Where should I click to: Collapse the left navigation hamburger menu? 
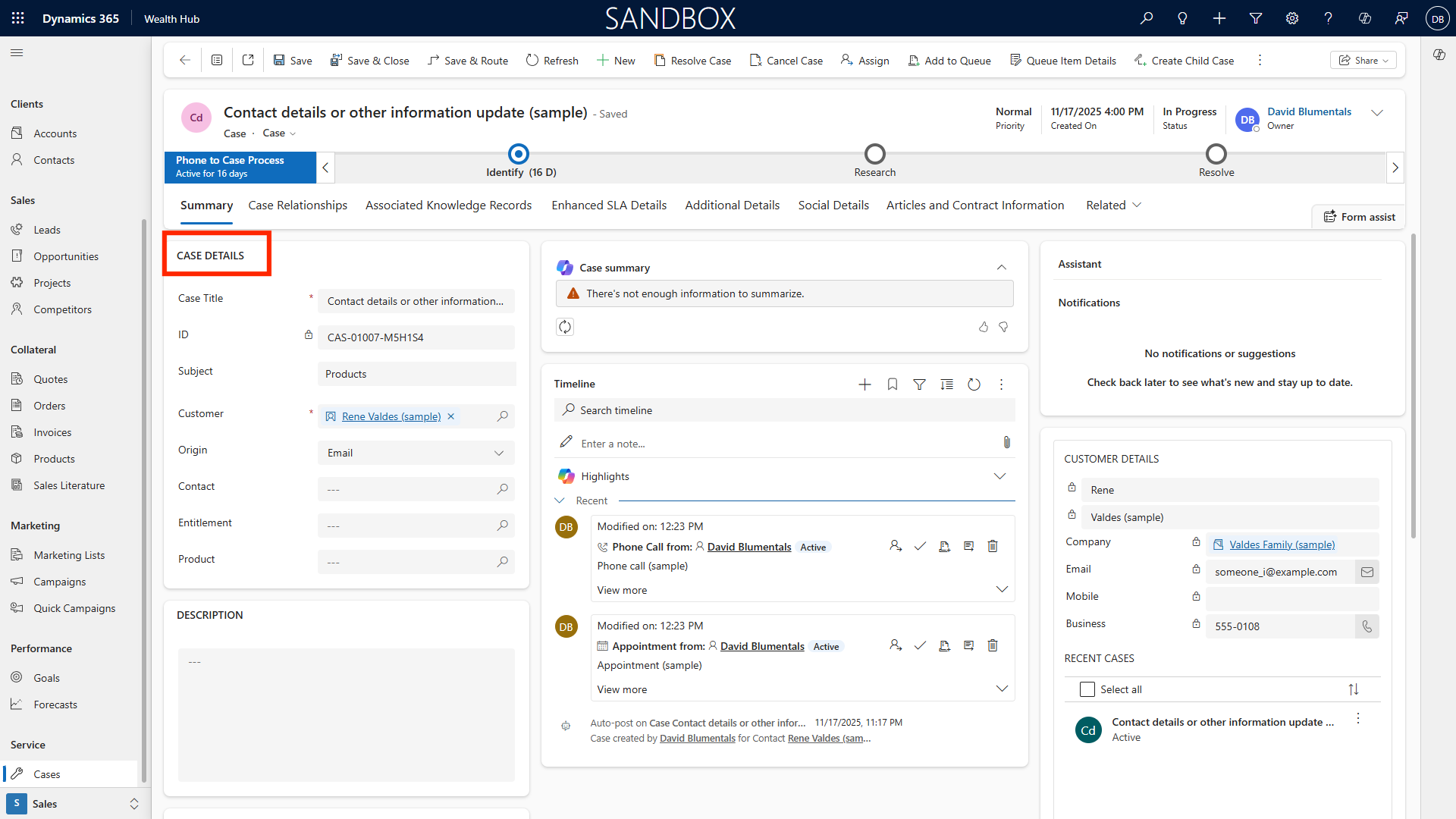[17, 53]
